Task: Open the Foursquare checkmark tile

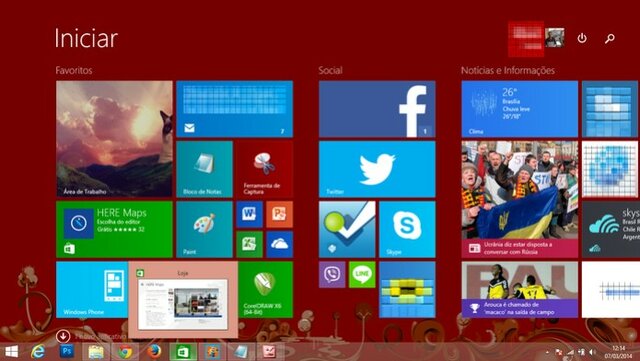Action: (x=347, y=230)
